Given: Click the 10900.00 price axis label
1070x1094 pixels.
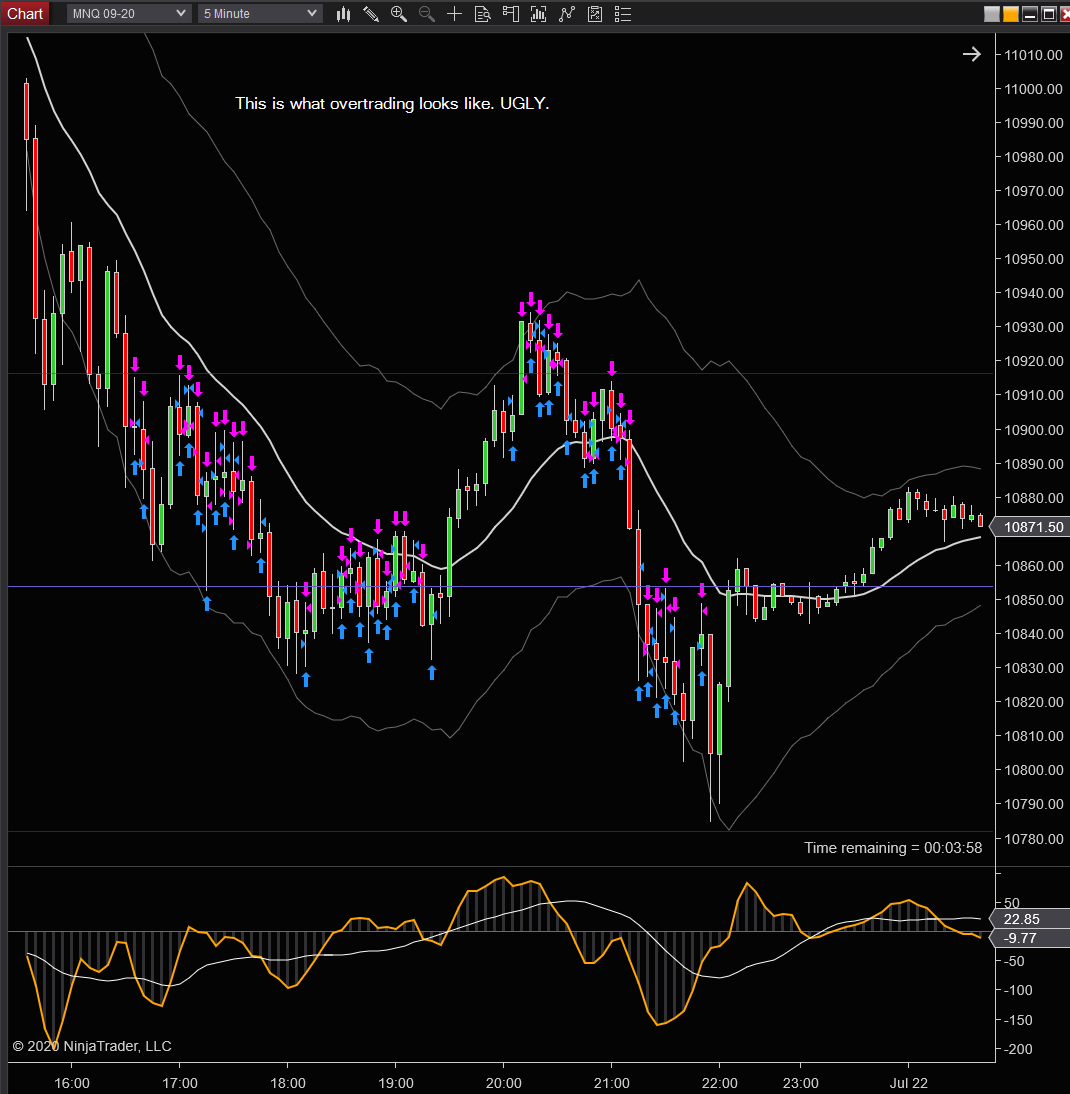Looking at the screenshot, I should tap(1034, 430).
